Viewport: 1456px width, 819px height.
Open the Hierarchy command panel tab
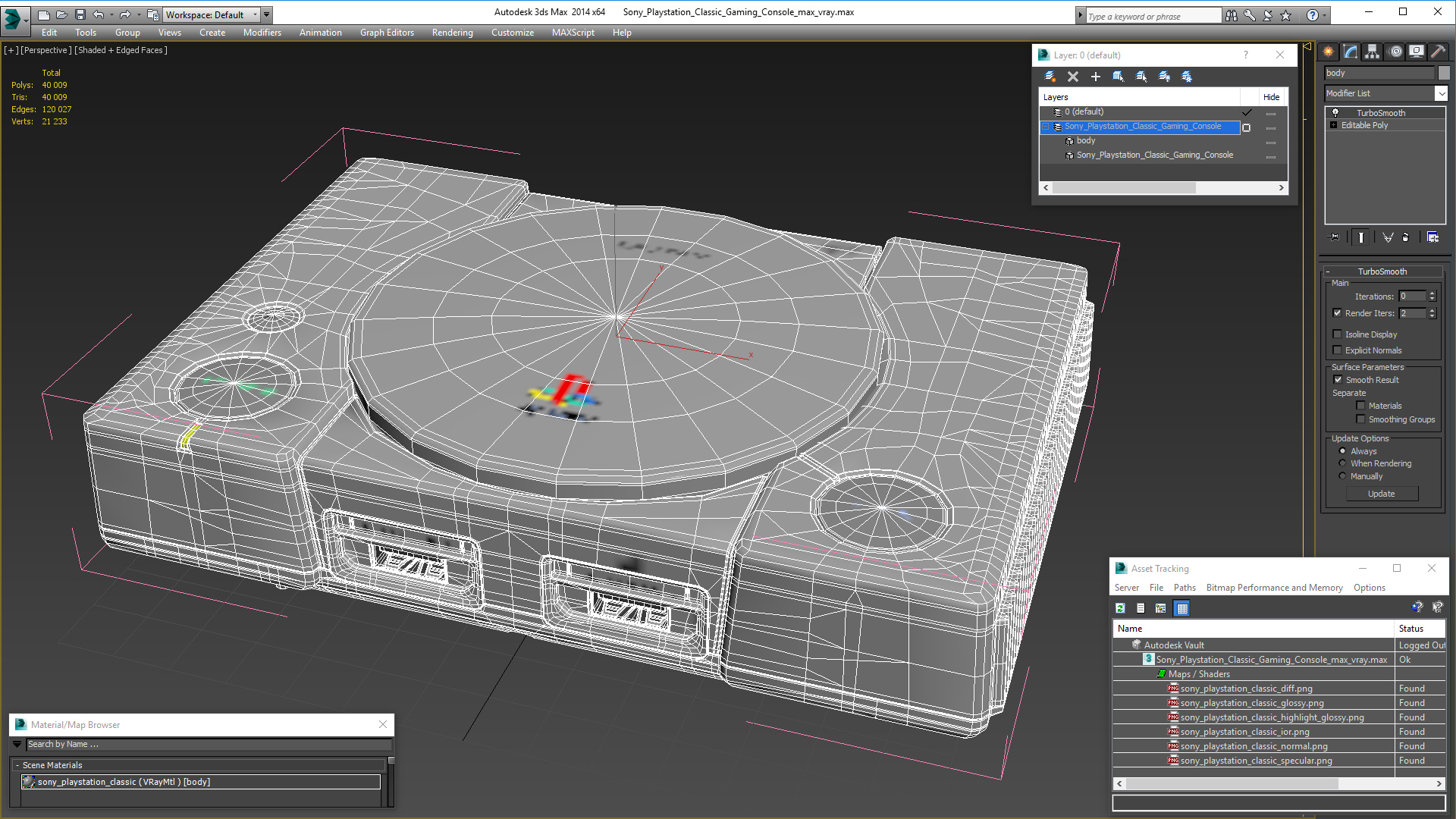[x=1373, y=52]
